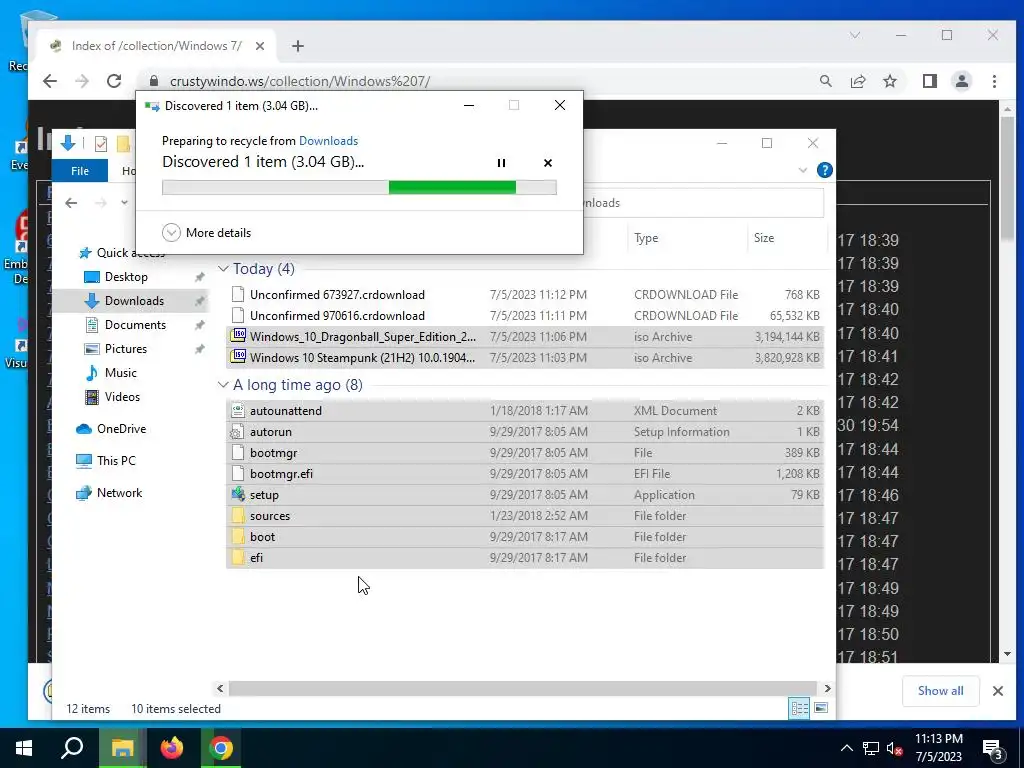The image size is (1024, 768).
Task: Select the bootmgr.efi file
Action: [x=524, y=473]
